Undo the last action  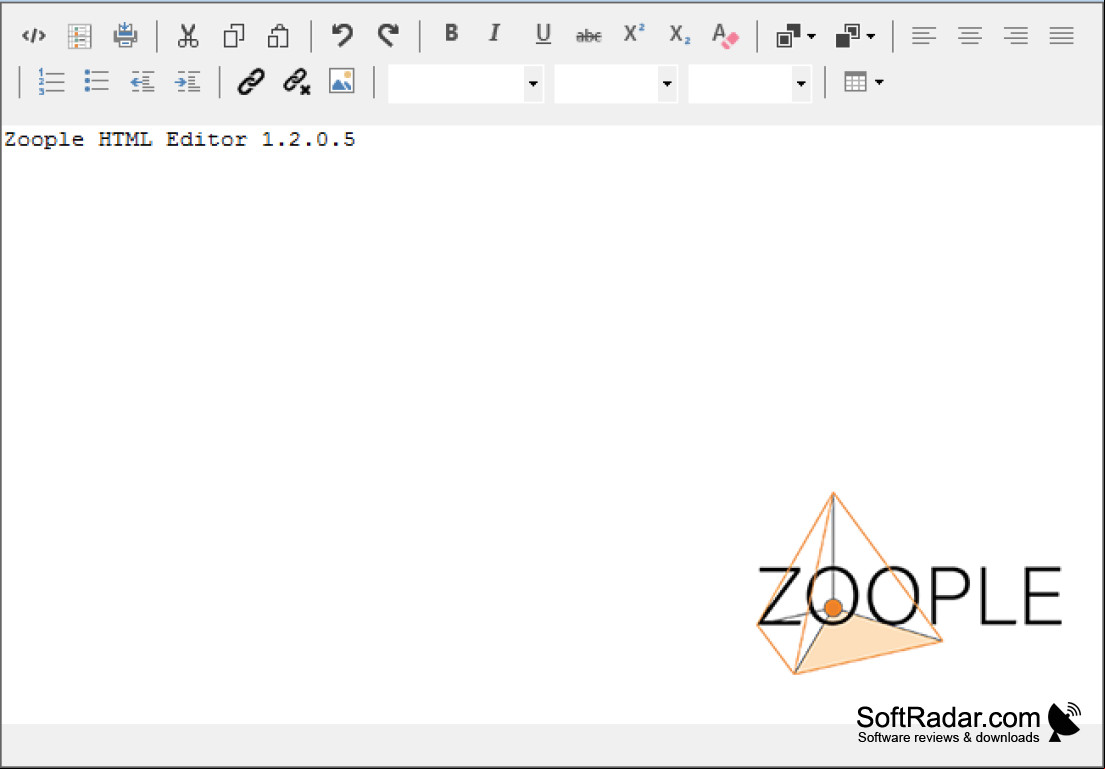pos(342,35)
